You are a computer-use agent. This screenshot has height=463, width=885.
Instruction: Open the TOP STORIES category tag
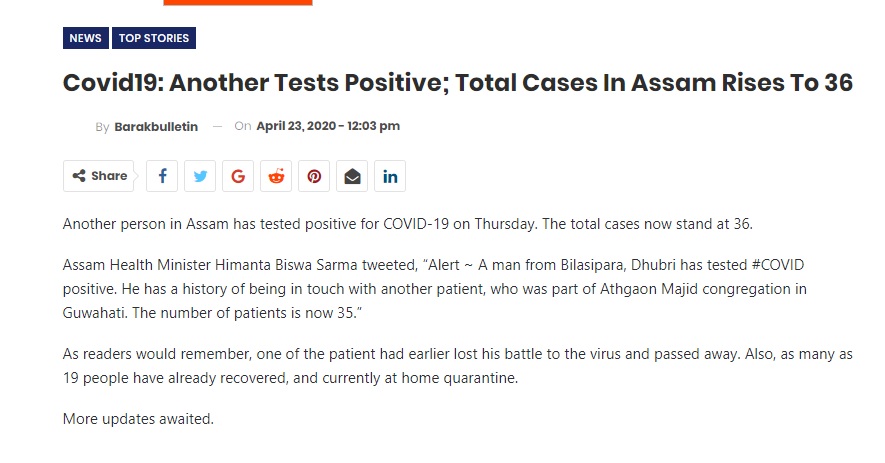(154, 38)
